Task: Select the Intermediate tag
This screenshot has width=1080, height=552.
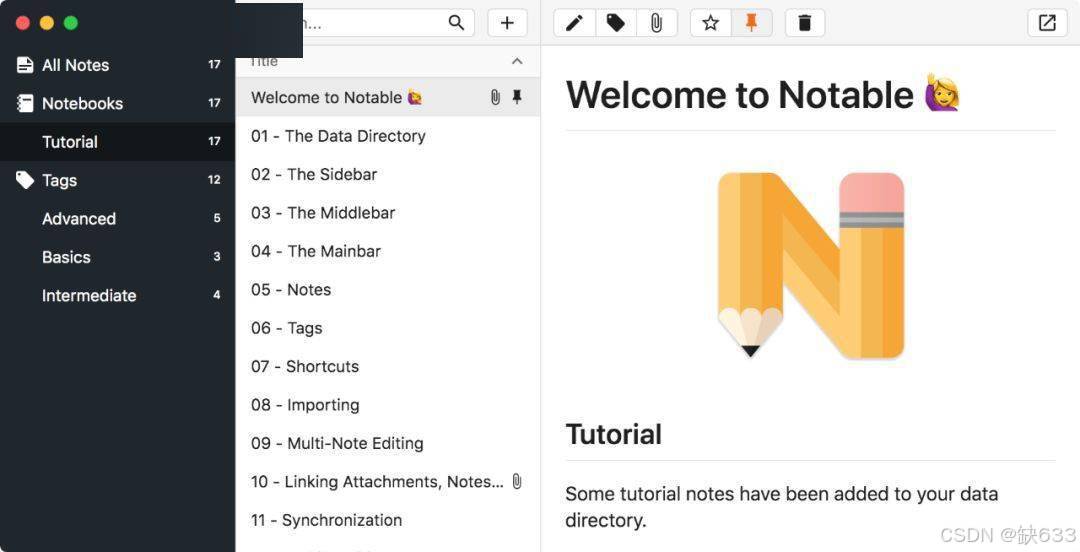Action: (x=117, y=296)
